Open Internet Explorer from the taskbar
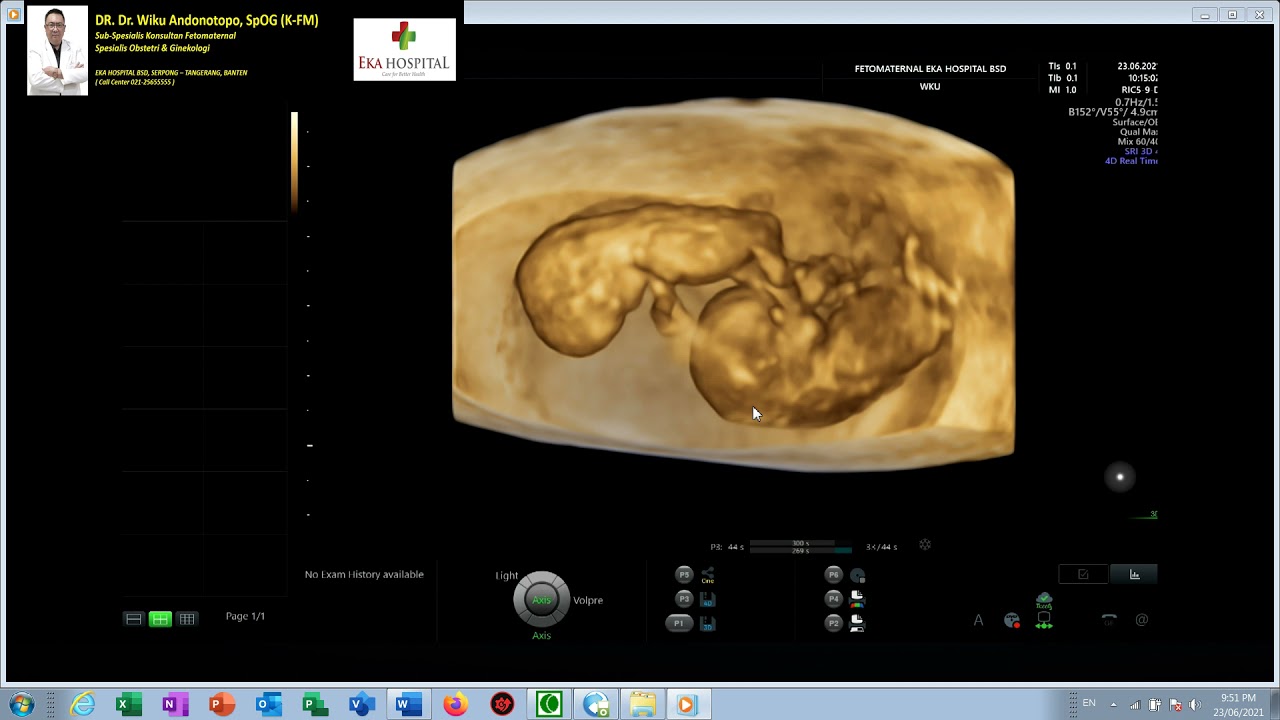The image size is (1280, 720). [x=83, y=705]
